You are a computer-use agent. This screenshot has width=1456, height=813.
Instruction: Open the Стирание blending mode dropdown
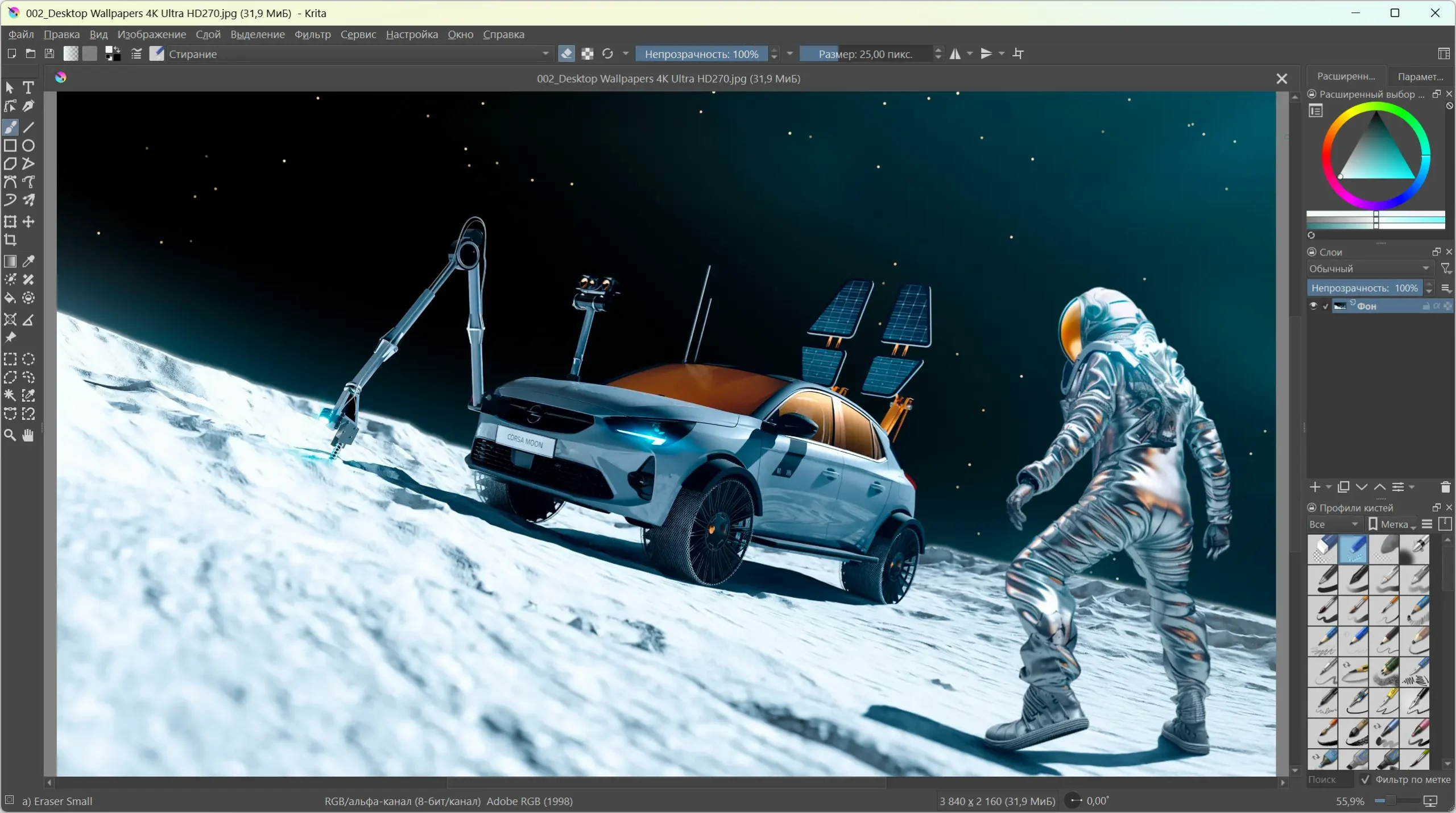coord(358,54)
